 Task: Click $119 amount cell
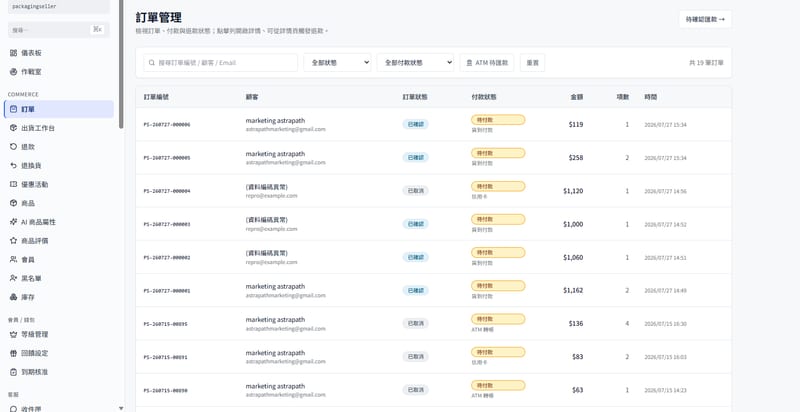pyautogui.click(x=576, y=124)
